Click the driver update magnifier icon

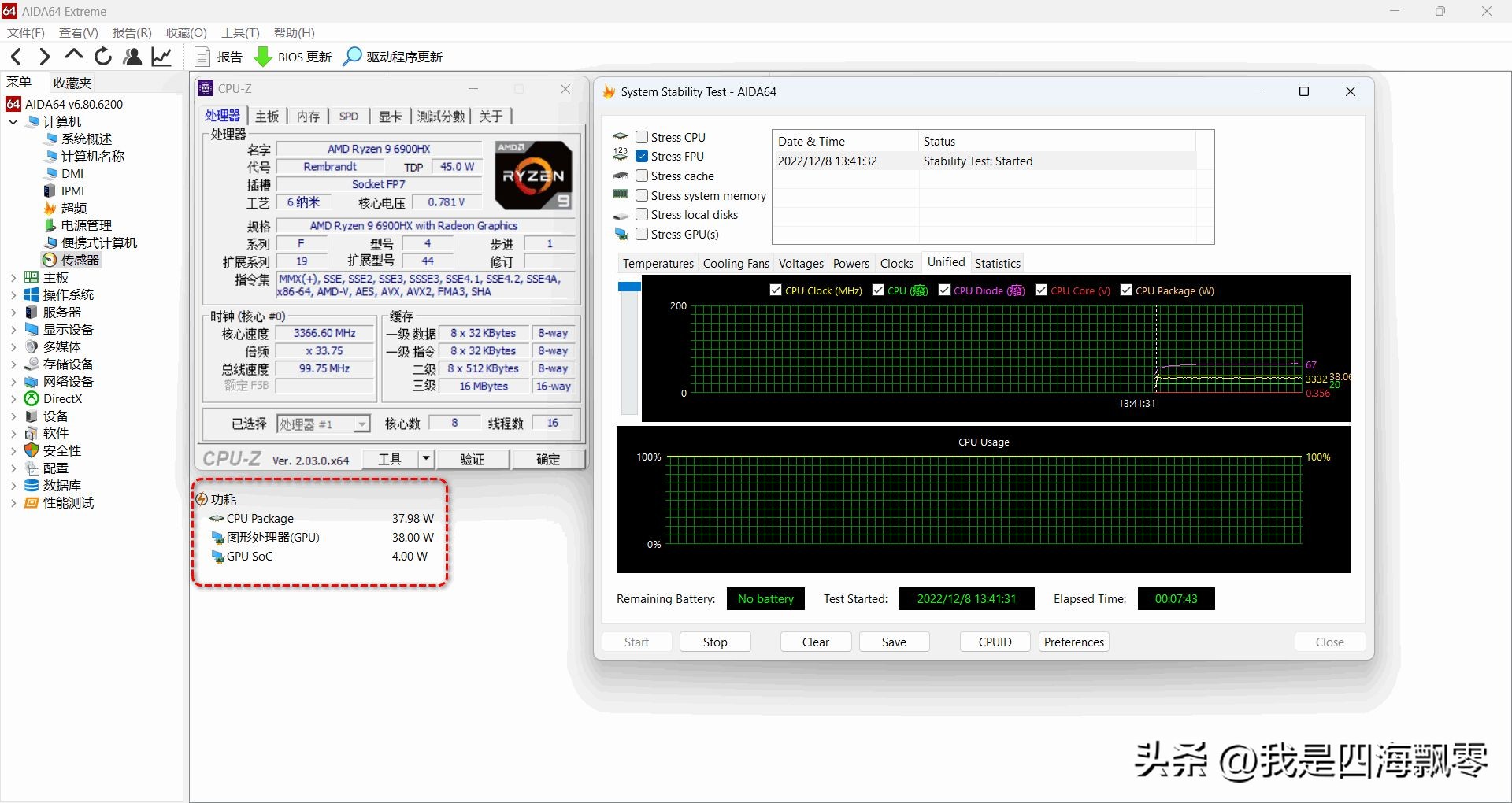(352, 57)
